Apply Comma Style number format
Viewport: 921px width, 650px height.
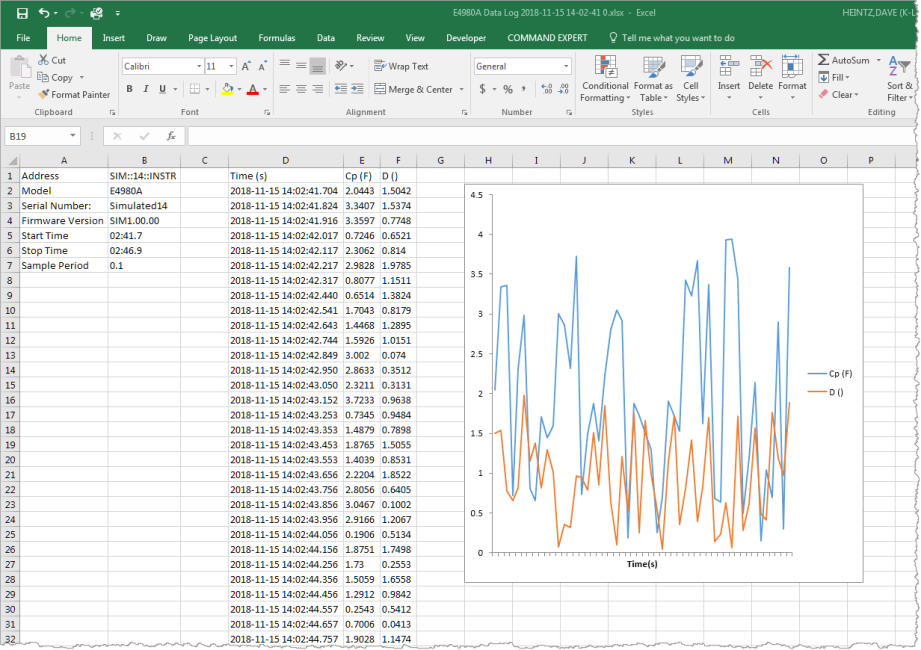pyautogui.click(x=523, y=89)
